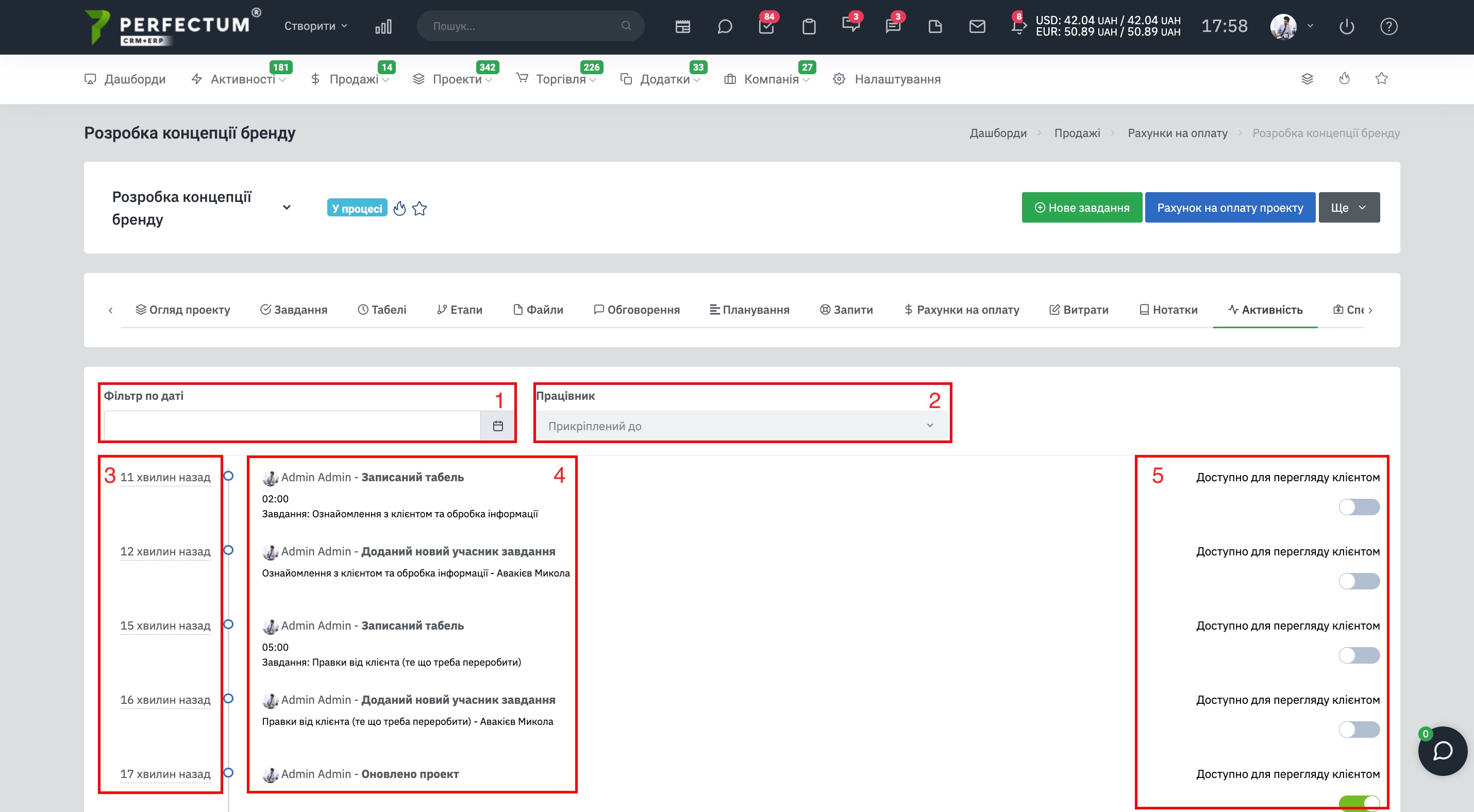Viewport: 1474px width, 812px height.
Task: Open the statistics bar chart icon
Action: [x=383, y=26]
